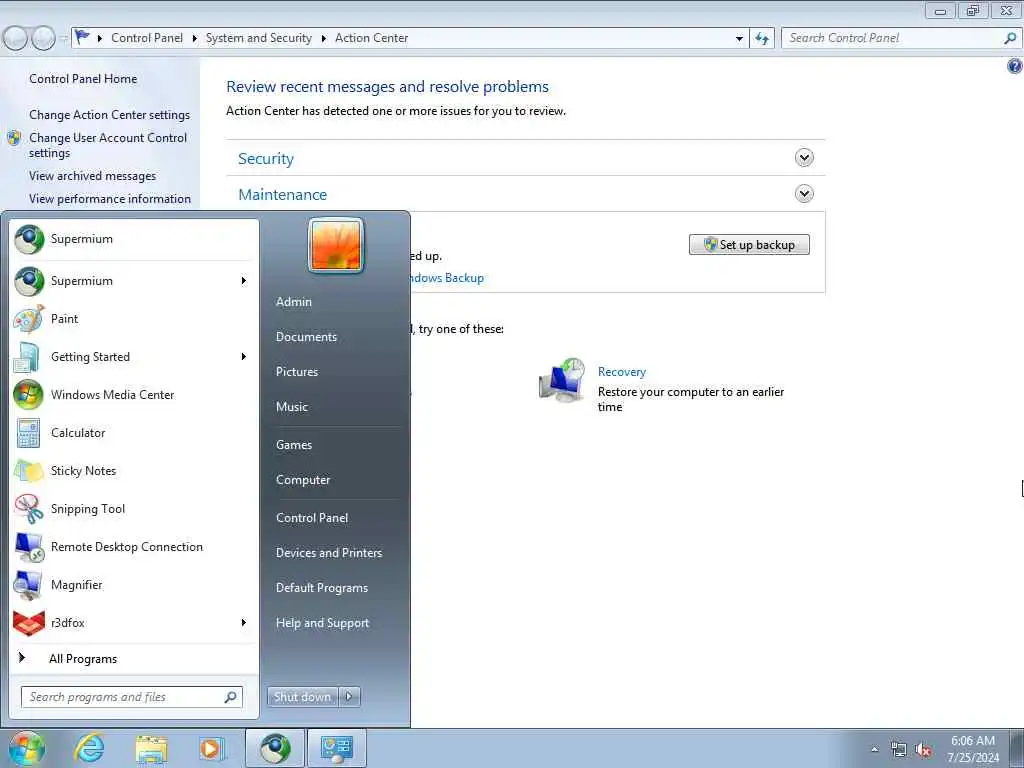Open Windows Explorer folder icon on taskbar

point(152,748)
